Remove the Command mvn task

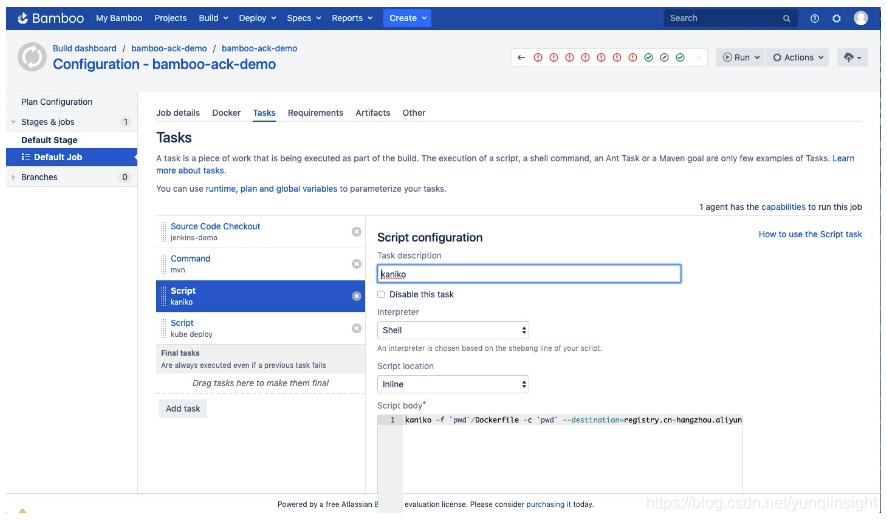coord(356,264)
